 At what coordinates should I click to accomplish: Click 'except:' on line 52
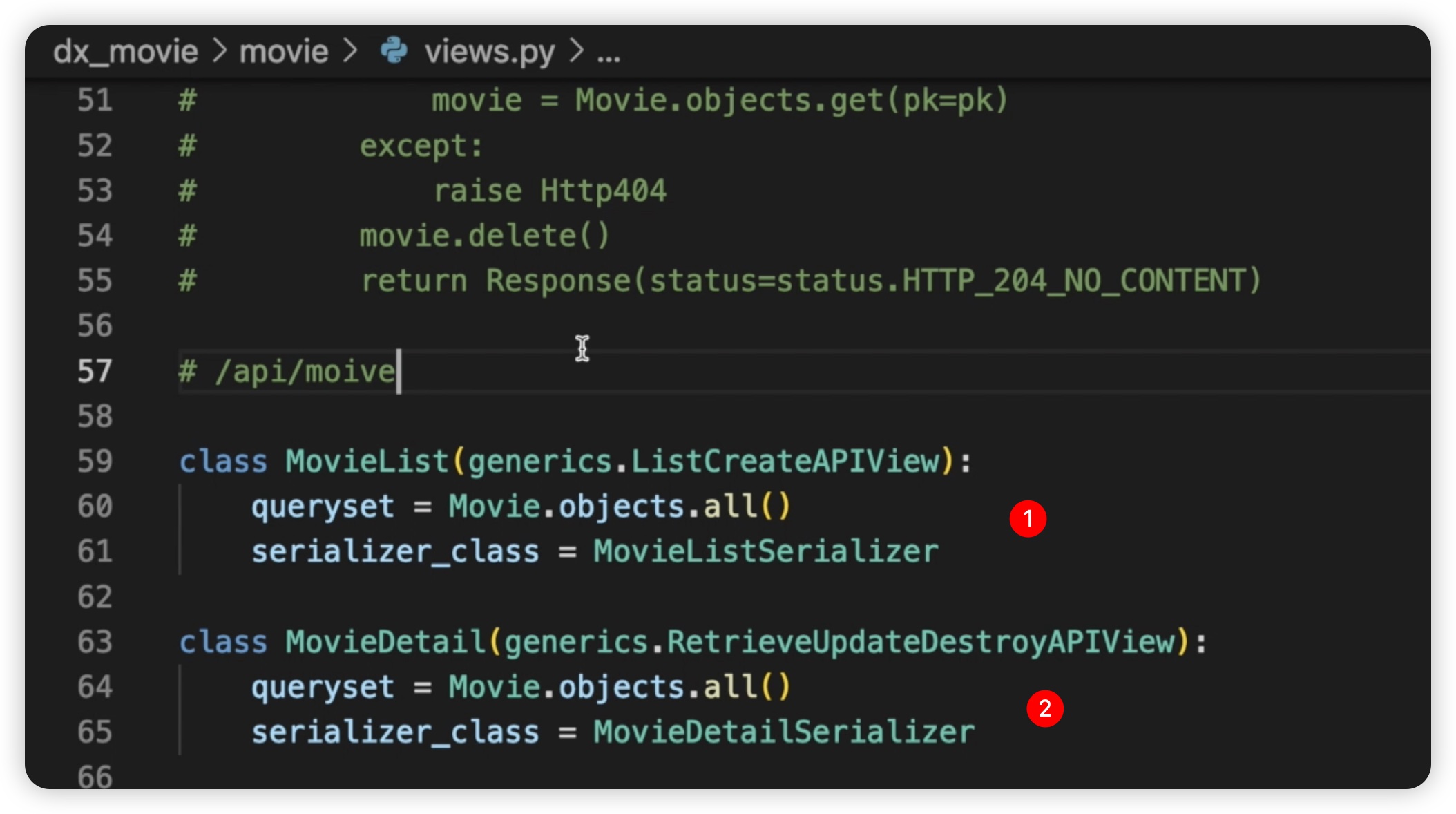click(421, 146)
